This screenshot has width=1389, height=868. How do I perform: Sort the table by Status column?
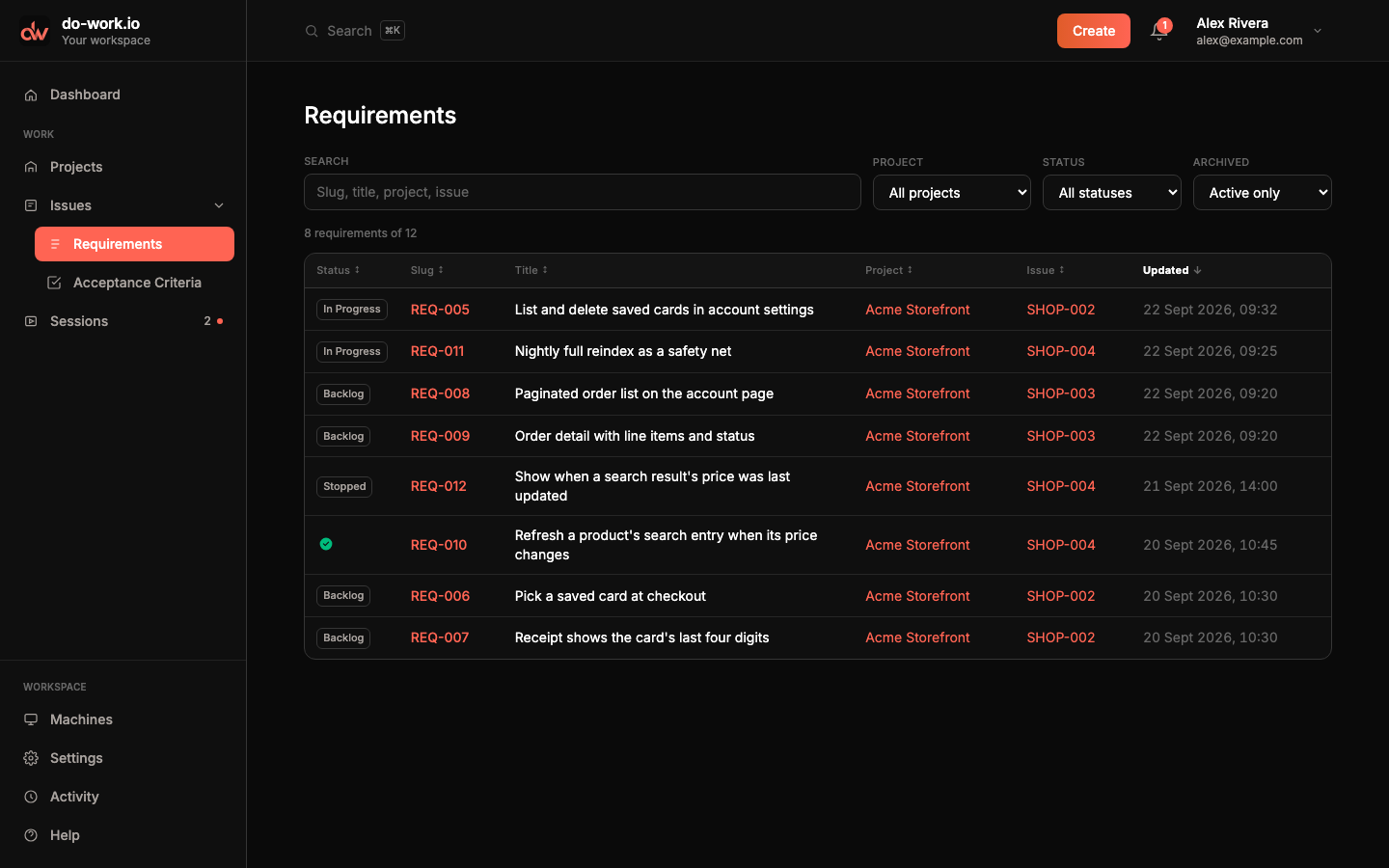(338, 270)
